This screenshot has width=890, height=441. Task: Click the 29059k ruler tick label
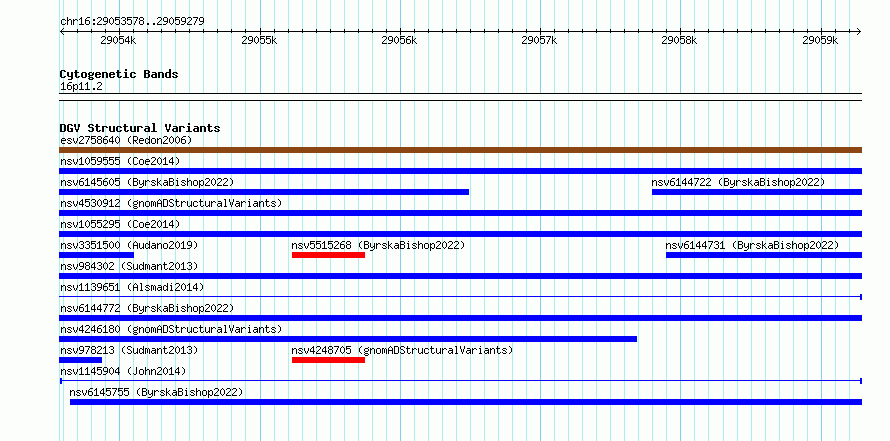tap(820, 41)
